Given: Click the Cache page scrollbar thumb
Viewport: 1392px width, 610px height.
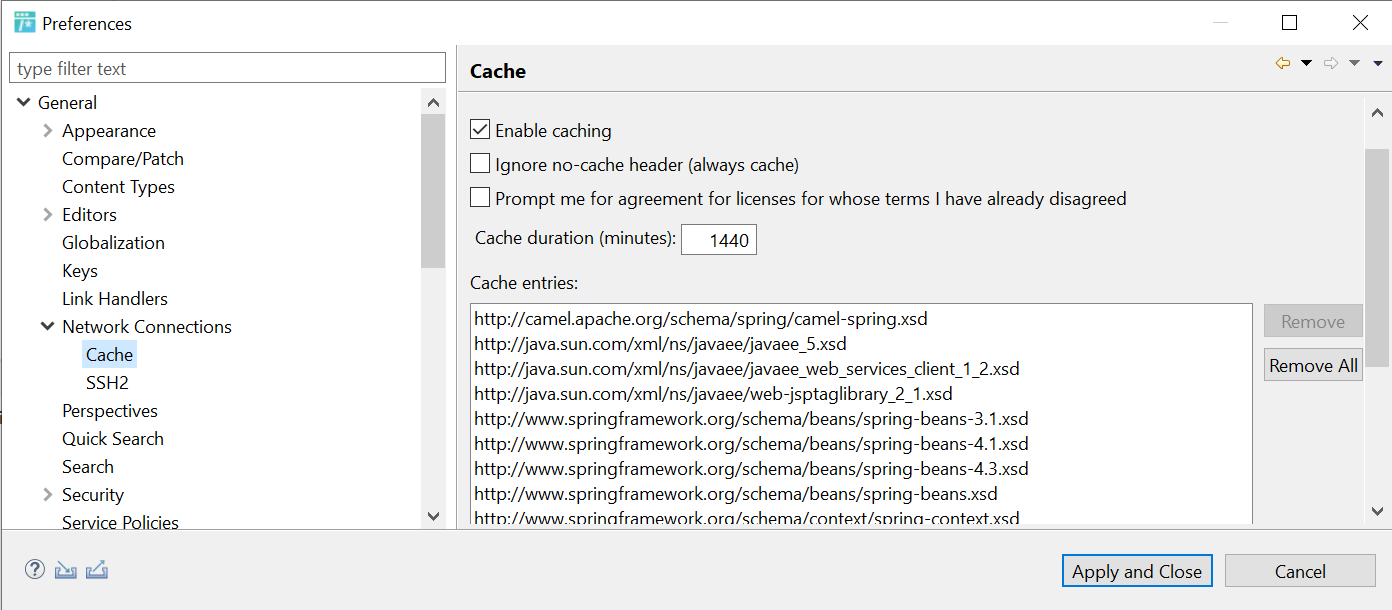Looking at the screenshot, I should coord(1378,258).
